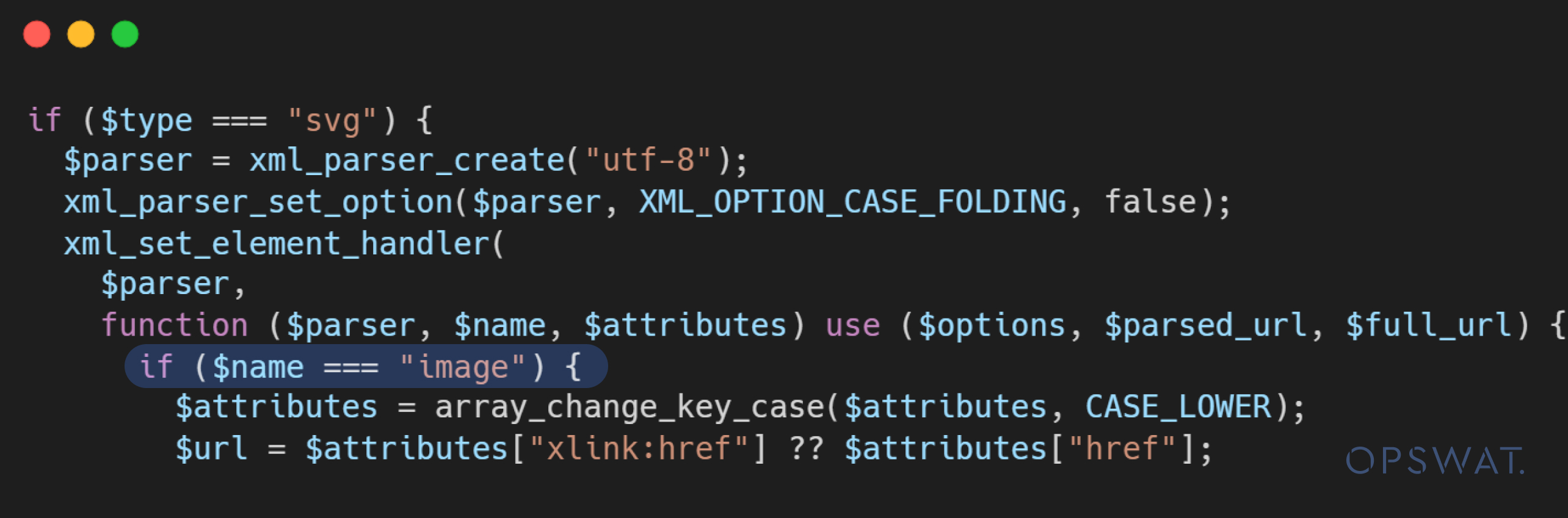Click the green maximize window dot
This screenshot has width=1568, height=518.
coord(125,34)
